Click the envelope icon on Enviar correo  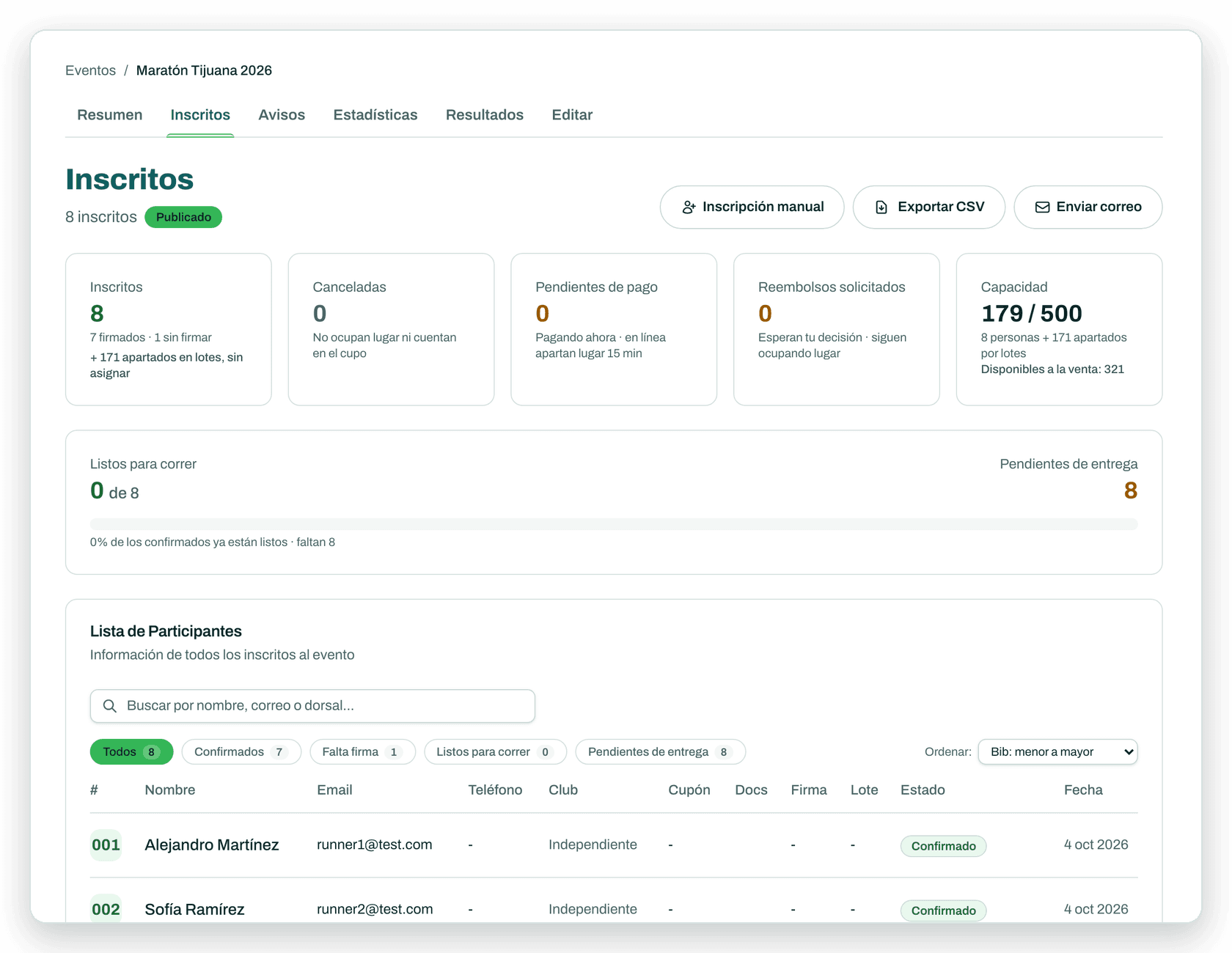[1042, 207]
